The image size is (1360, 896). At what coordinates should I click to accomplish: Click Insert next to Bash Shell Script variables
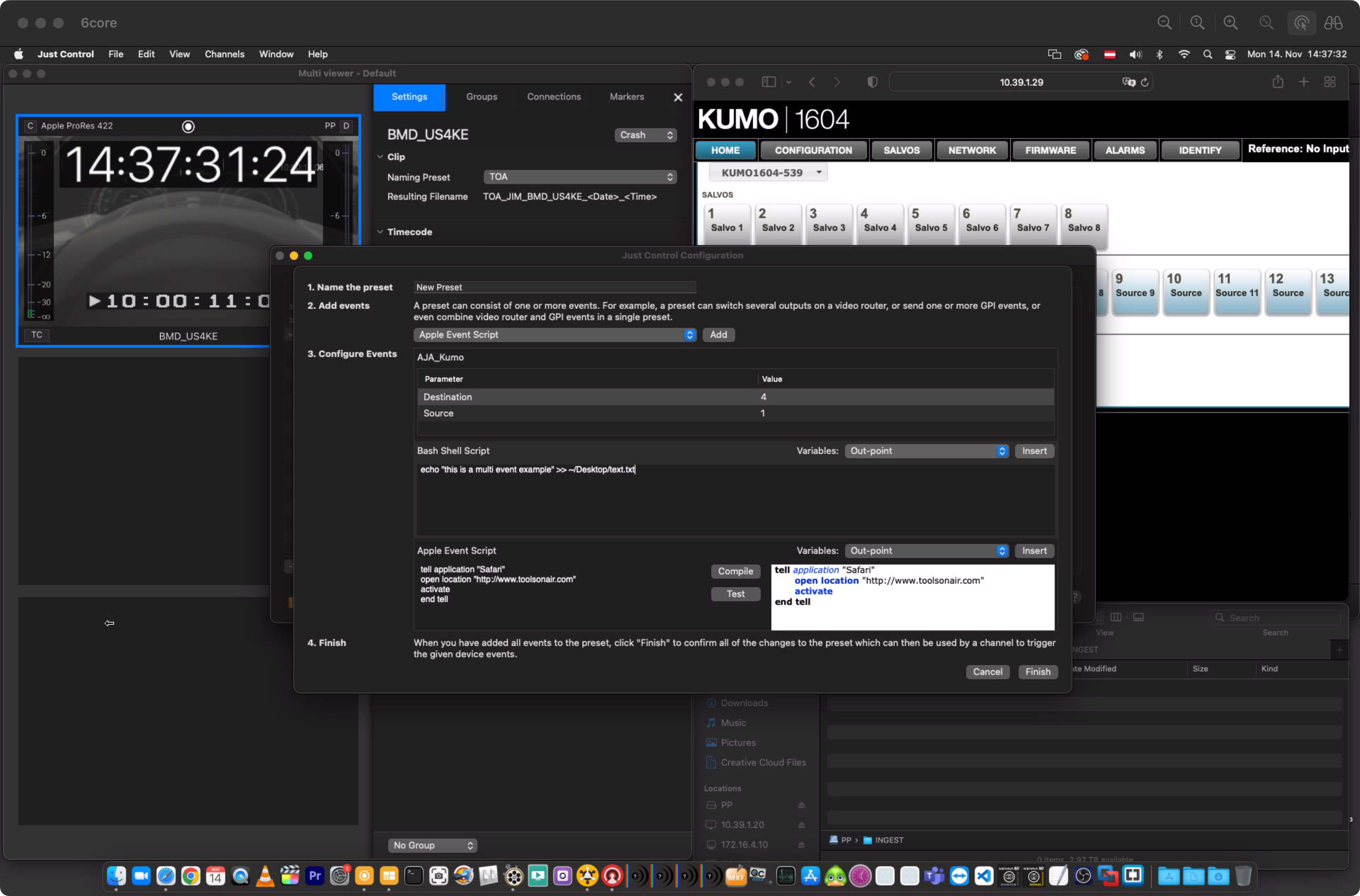(x=1034, y=451)
